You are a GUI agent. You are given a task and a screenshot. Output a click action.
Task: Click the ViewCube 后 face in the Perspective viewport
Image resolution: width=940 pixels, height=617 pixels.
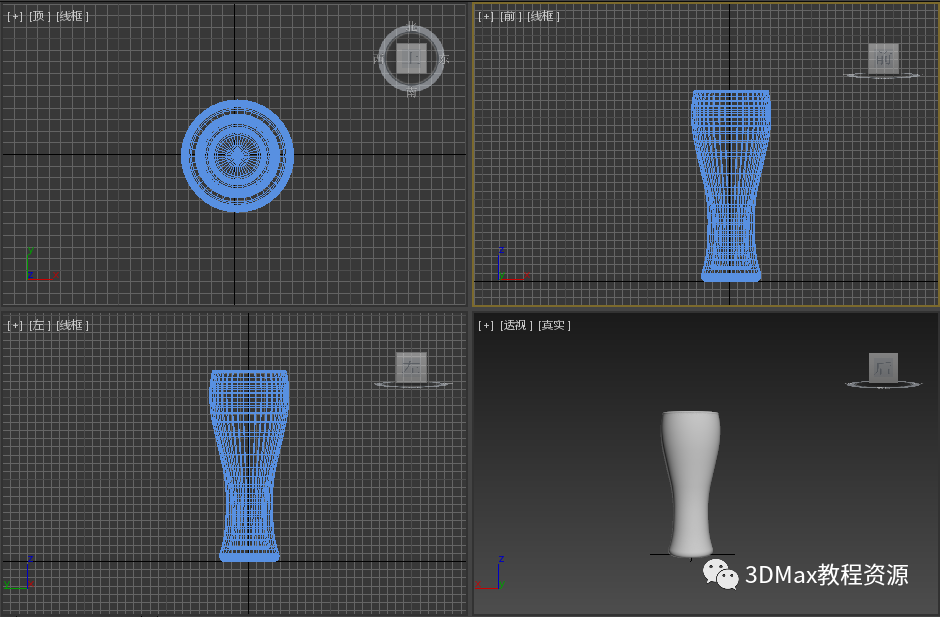883,368
